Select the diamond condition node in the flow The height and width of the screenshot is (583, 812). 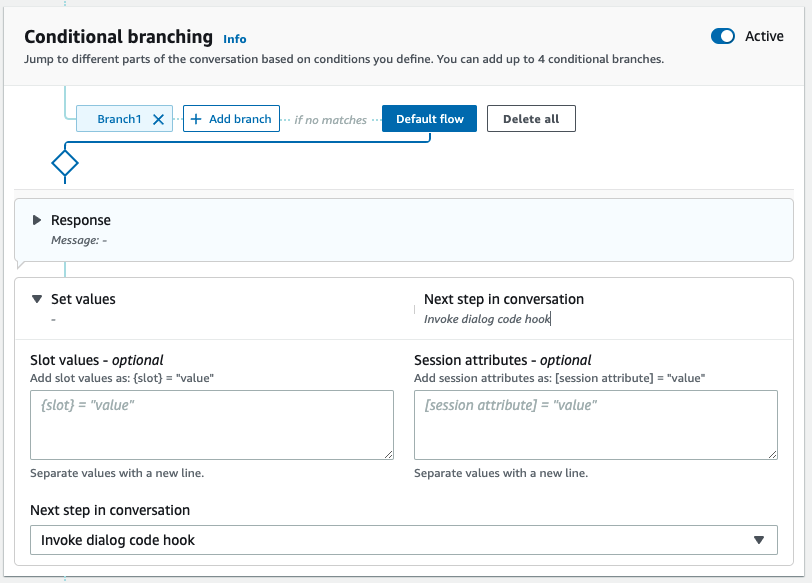(x=65, y=164)
